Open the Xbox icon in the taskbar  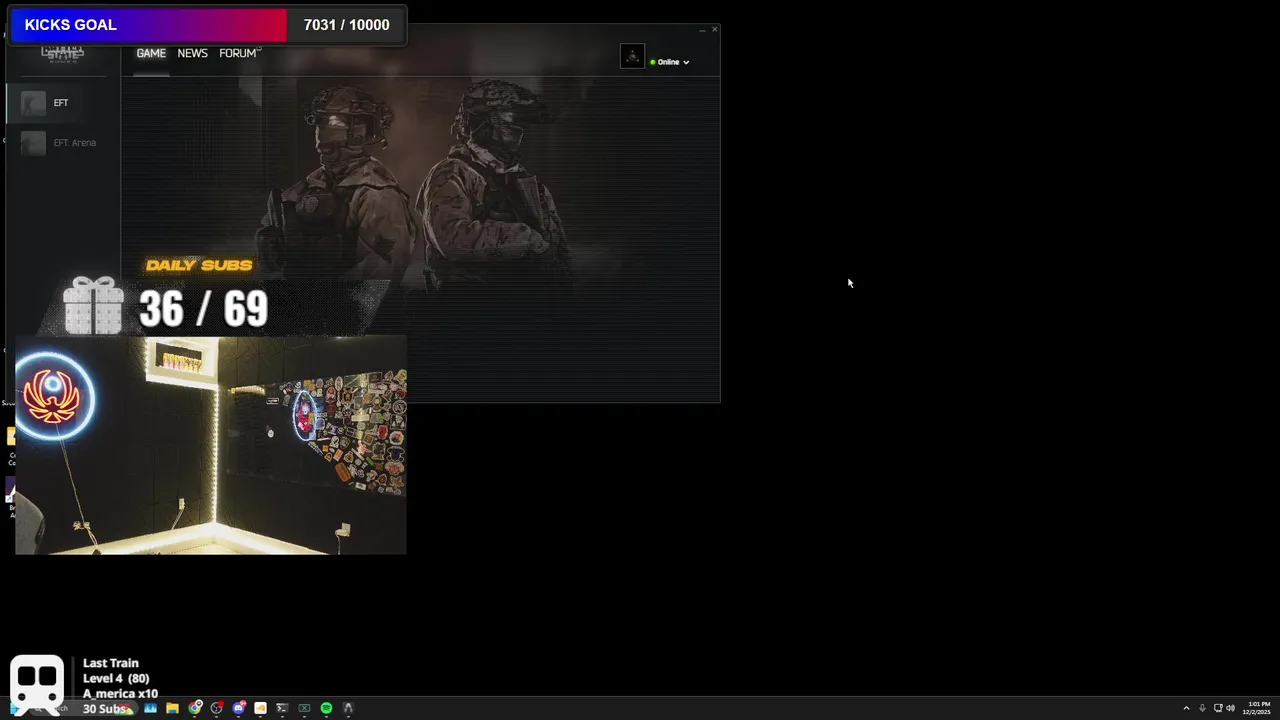click(x=304, y=708)
